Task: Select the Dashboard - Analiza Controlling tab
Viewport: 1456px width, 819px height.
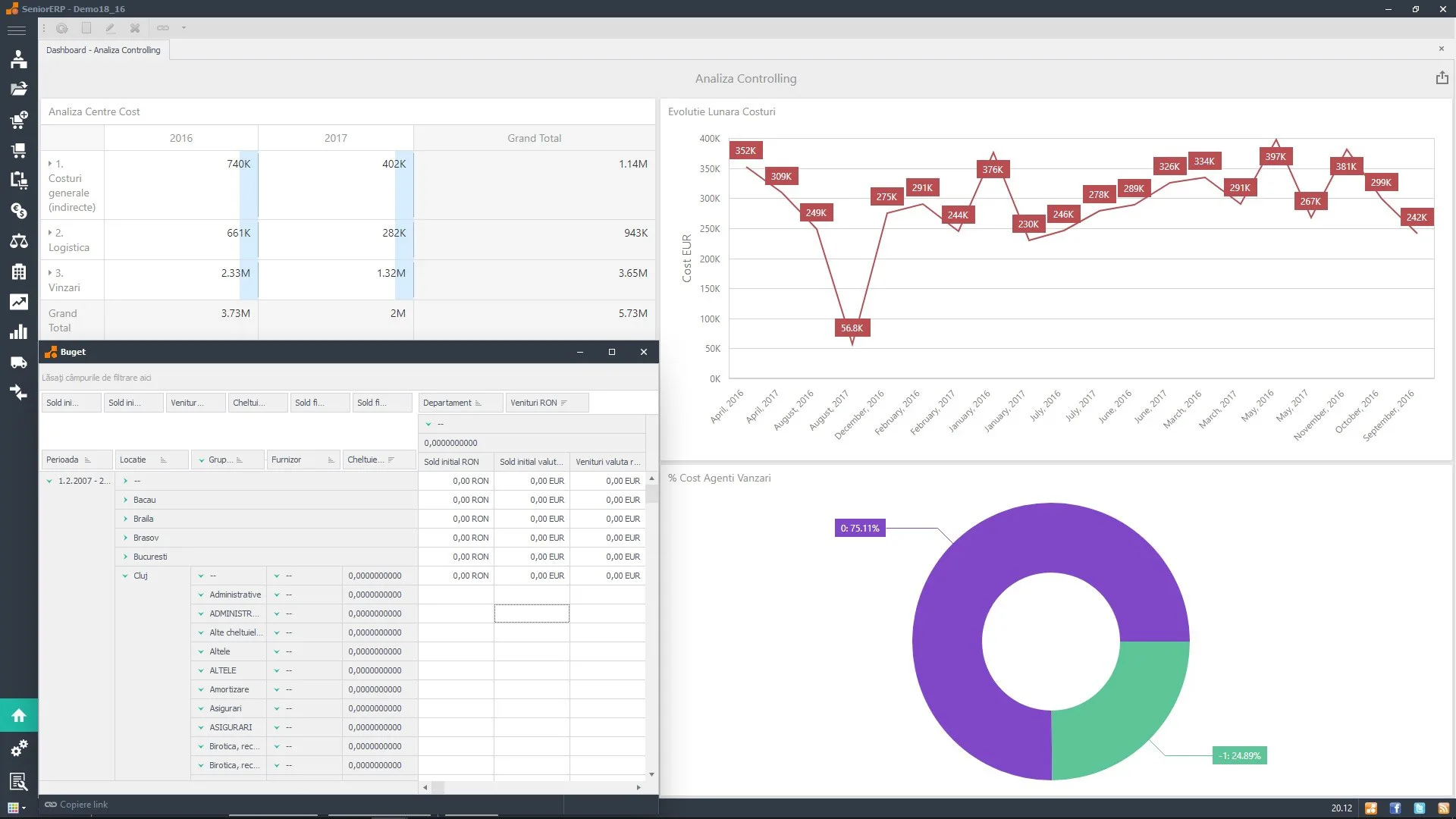Action: coord(103,50)
